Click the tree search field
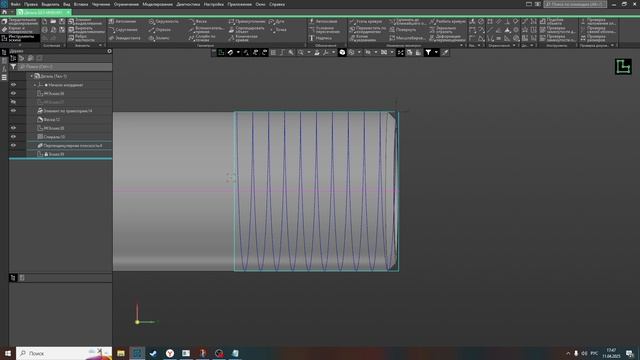 [x=65, y=67]
